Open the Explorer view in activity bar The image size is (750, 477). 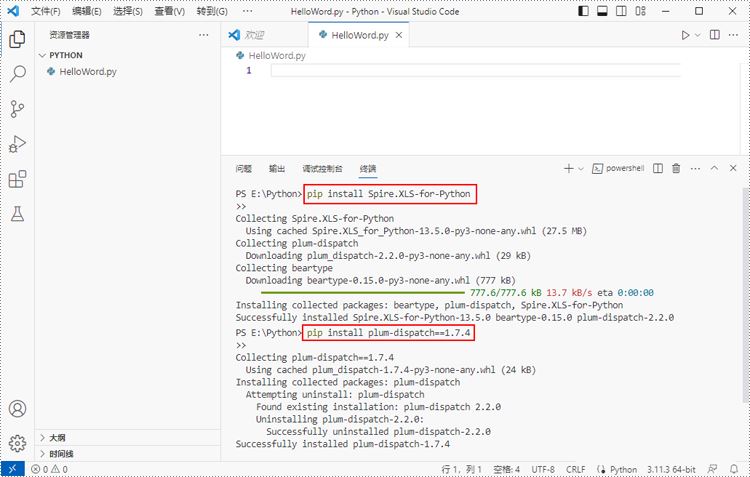pos(17,39)
